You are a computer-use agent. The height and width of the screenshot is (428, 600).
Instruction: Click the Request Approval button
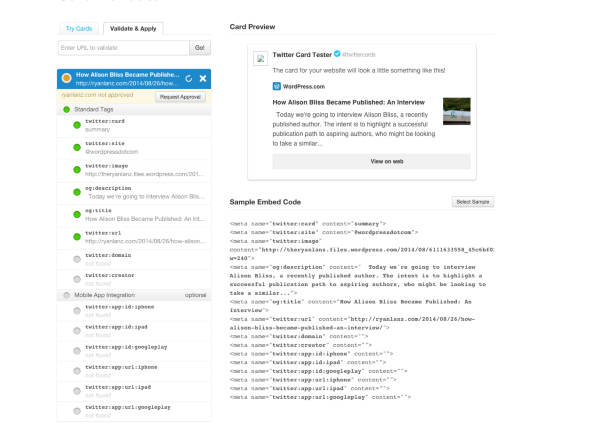coord(181,96)
